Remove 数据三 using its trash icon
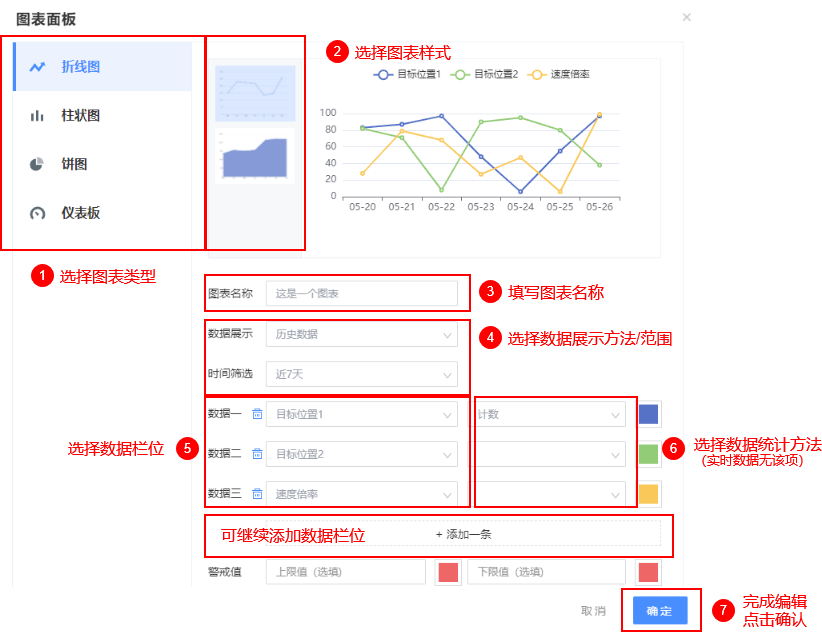 (x=257, y=494)
